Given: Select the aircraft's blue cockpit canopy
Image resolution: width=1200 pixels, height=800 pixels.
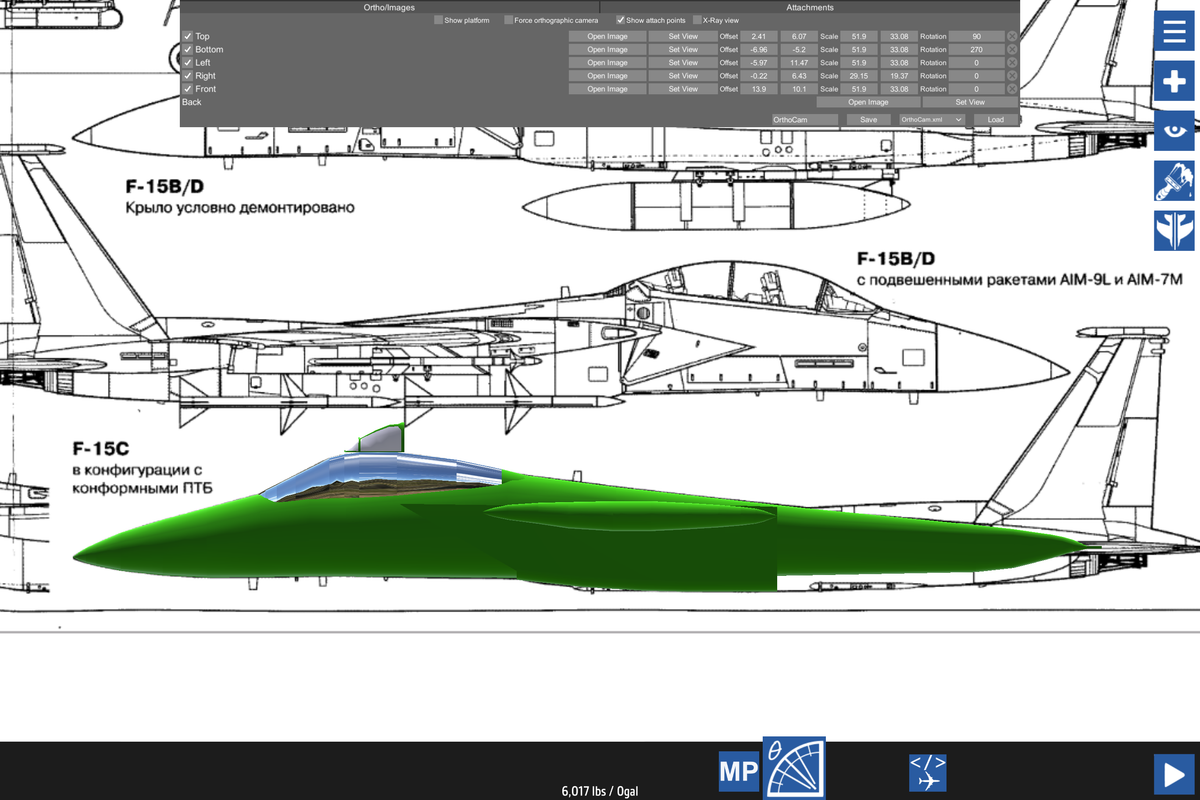Looking at the screenshot, I should click(x=385, y=475).
